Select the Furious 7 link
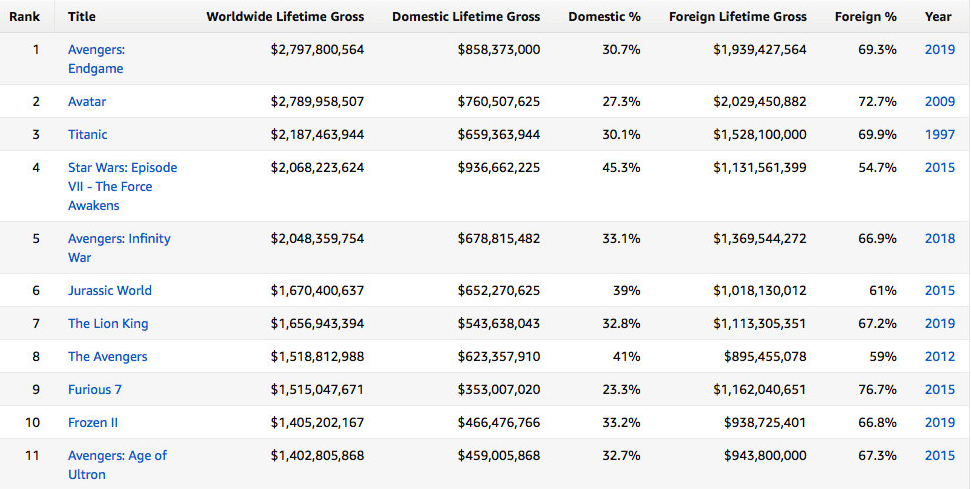The image size is (971, 489). tap(95, 389)
